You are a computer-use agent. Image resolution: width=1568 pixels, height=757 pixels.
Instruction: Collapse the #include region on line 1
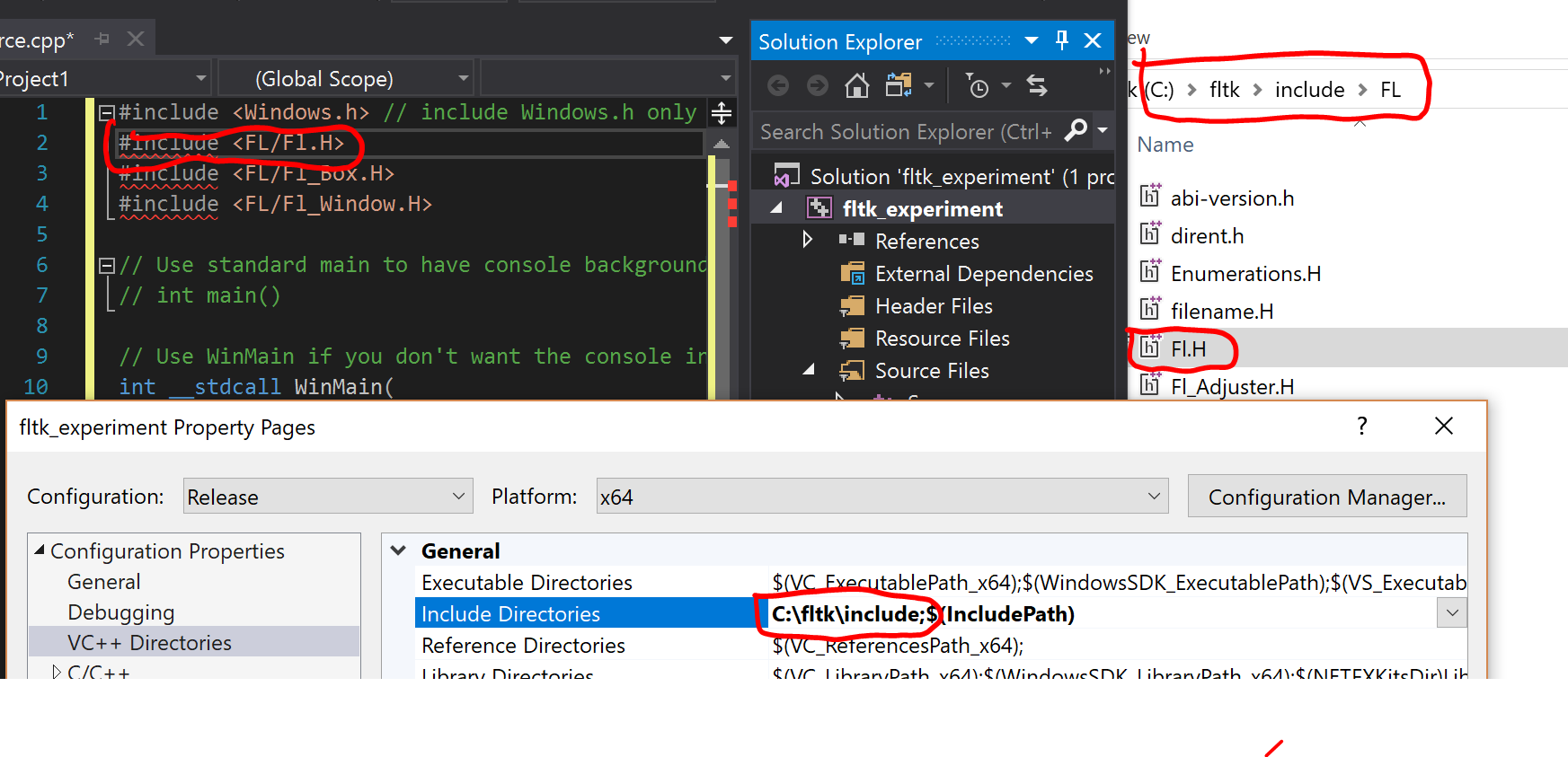[x=106, y=112]
